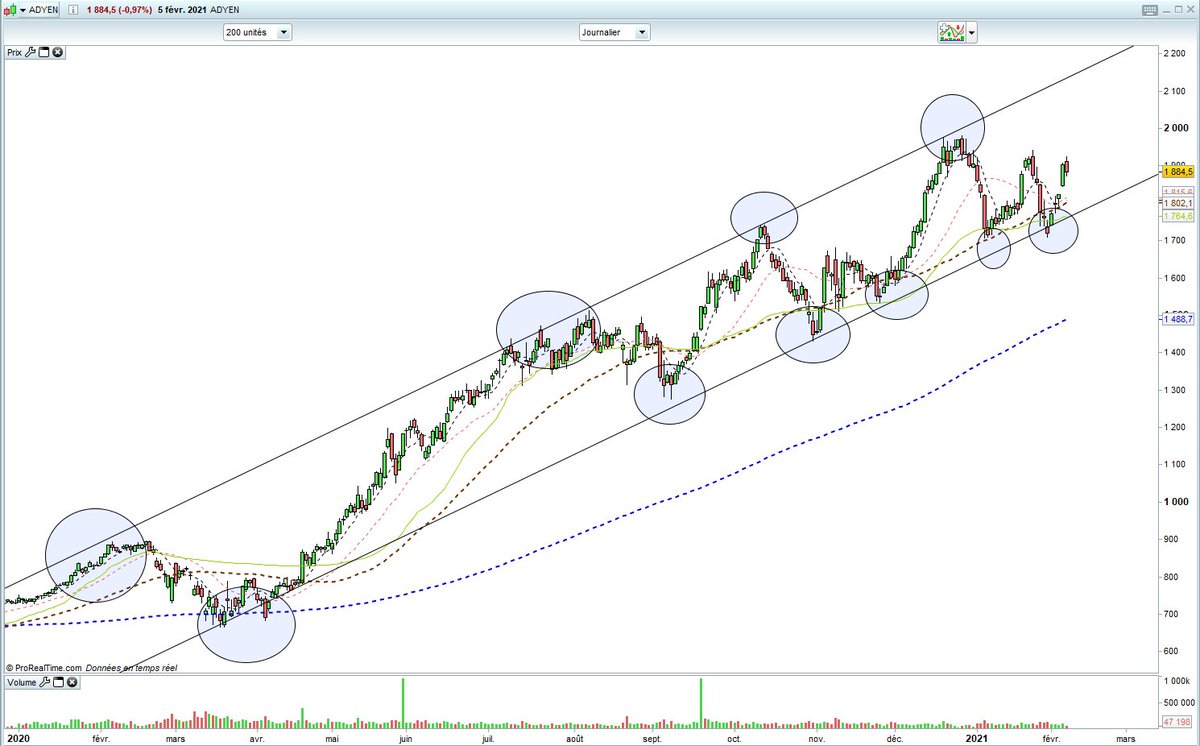Expand the arrow beside the indicator icon
This screenshot has height=746, width=1200.
pos(972,33)
